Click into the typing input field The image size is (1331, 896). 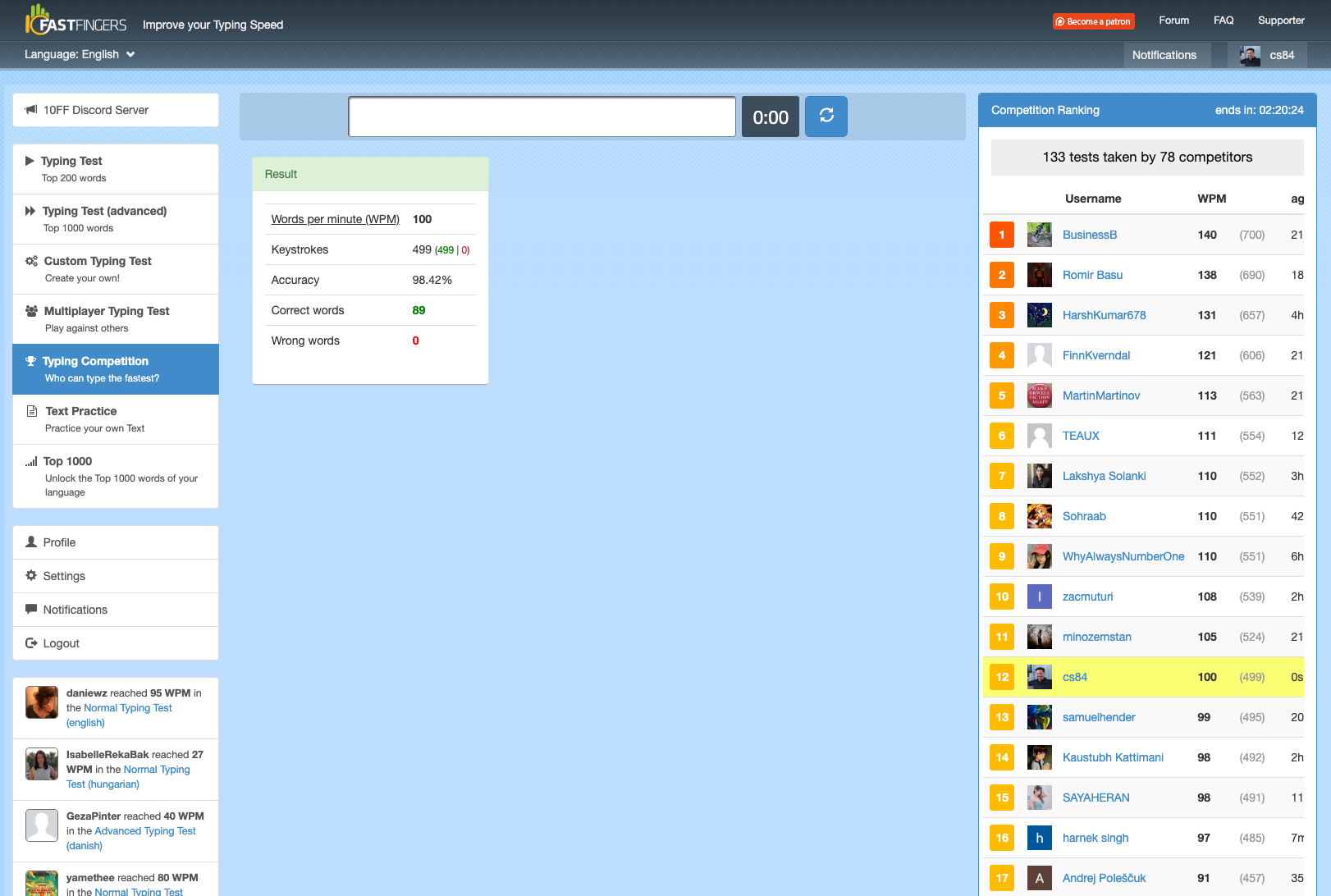point(542,117)
